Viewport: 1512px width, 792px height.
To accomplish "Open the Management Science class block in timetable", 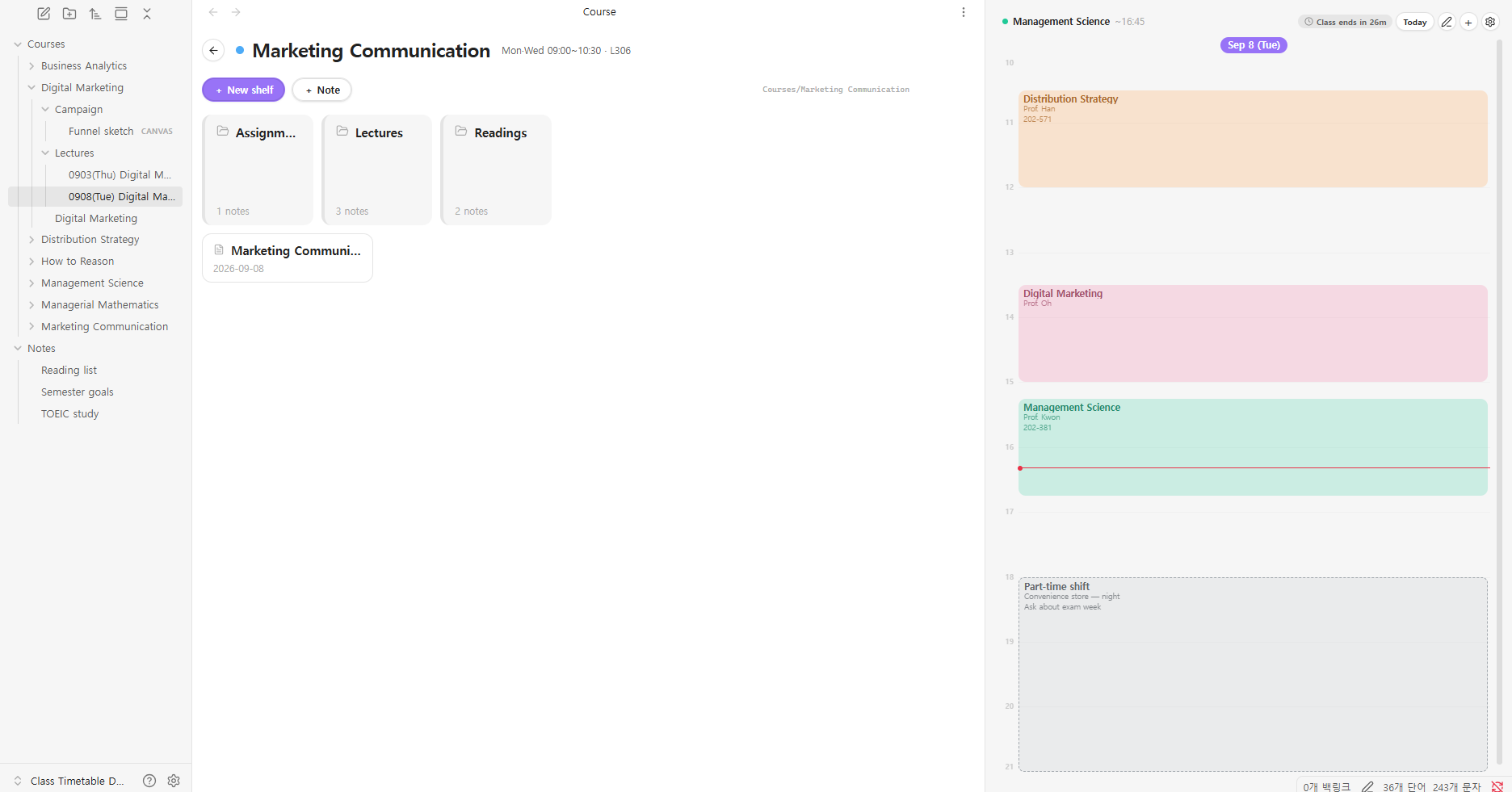I will pos(1253,447).
